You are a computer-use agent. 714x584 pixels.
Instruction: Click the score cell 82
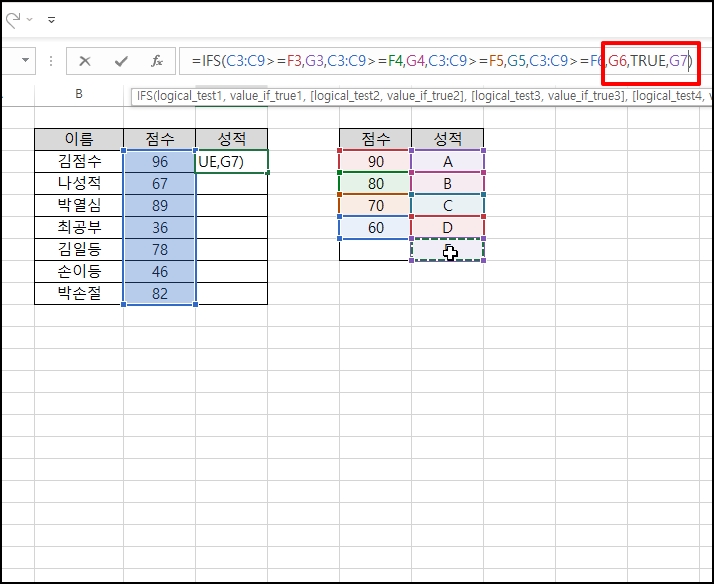click(x=160, y=294)
